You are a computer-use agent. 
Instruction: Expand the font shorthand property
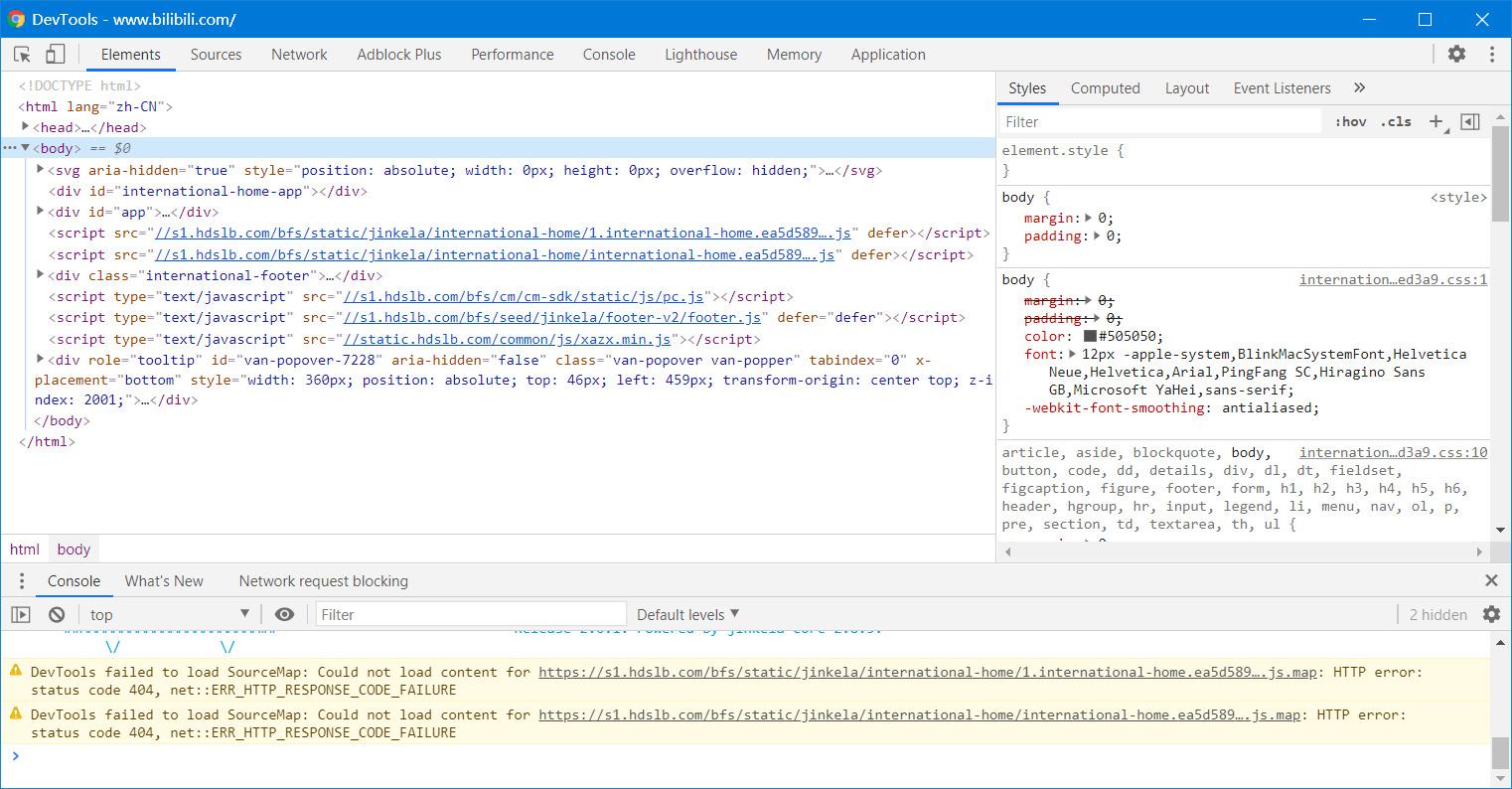[x=1072, y=354]
